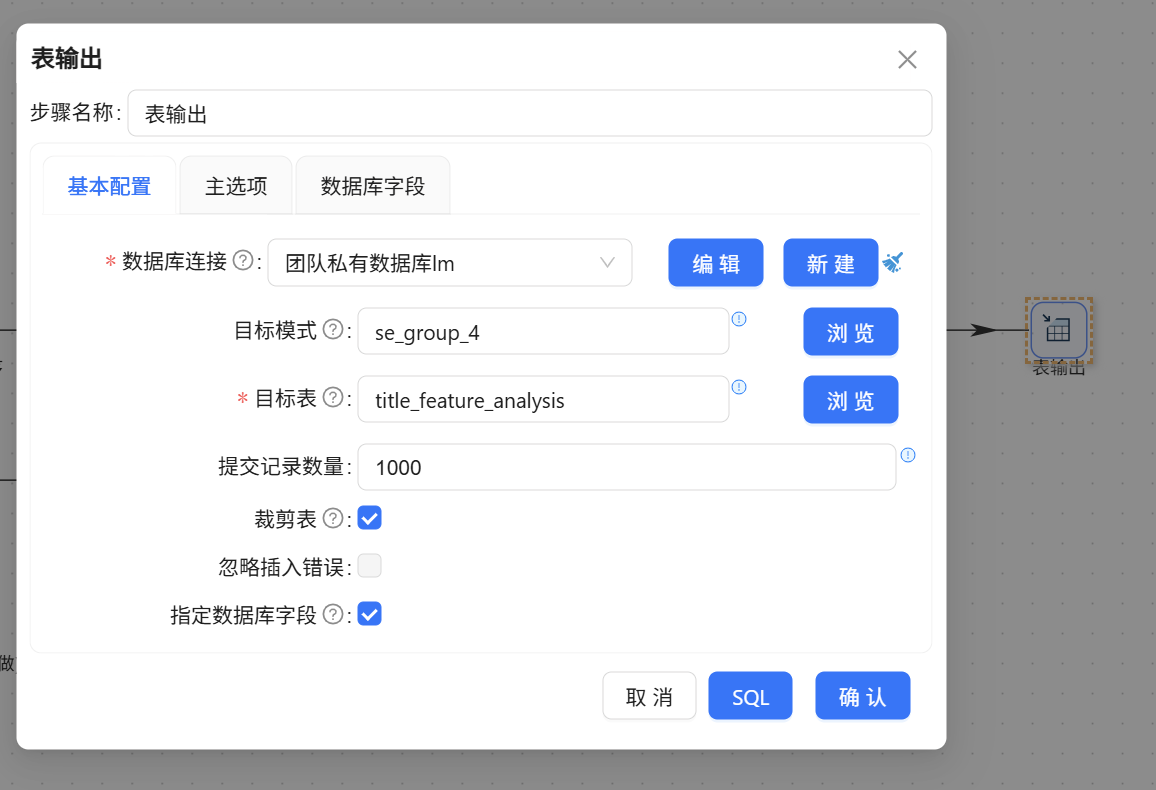Click 浏览 next to 目标模式
Screen dimensions: 1156x790
(851, 332)
